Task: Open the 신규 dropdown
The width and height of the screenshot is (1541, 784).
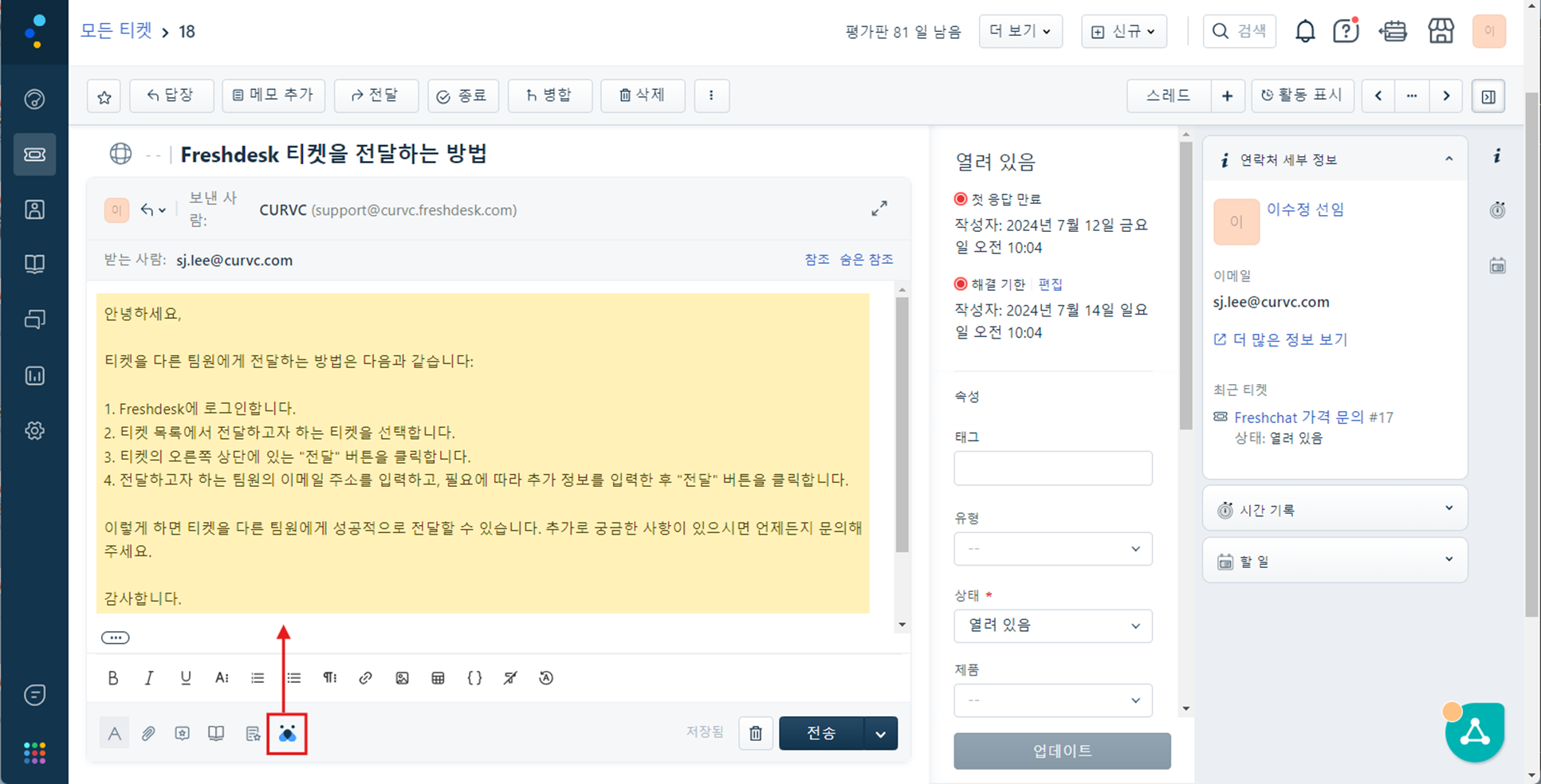Action: (x=1123, y=31)
